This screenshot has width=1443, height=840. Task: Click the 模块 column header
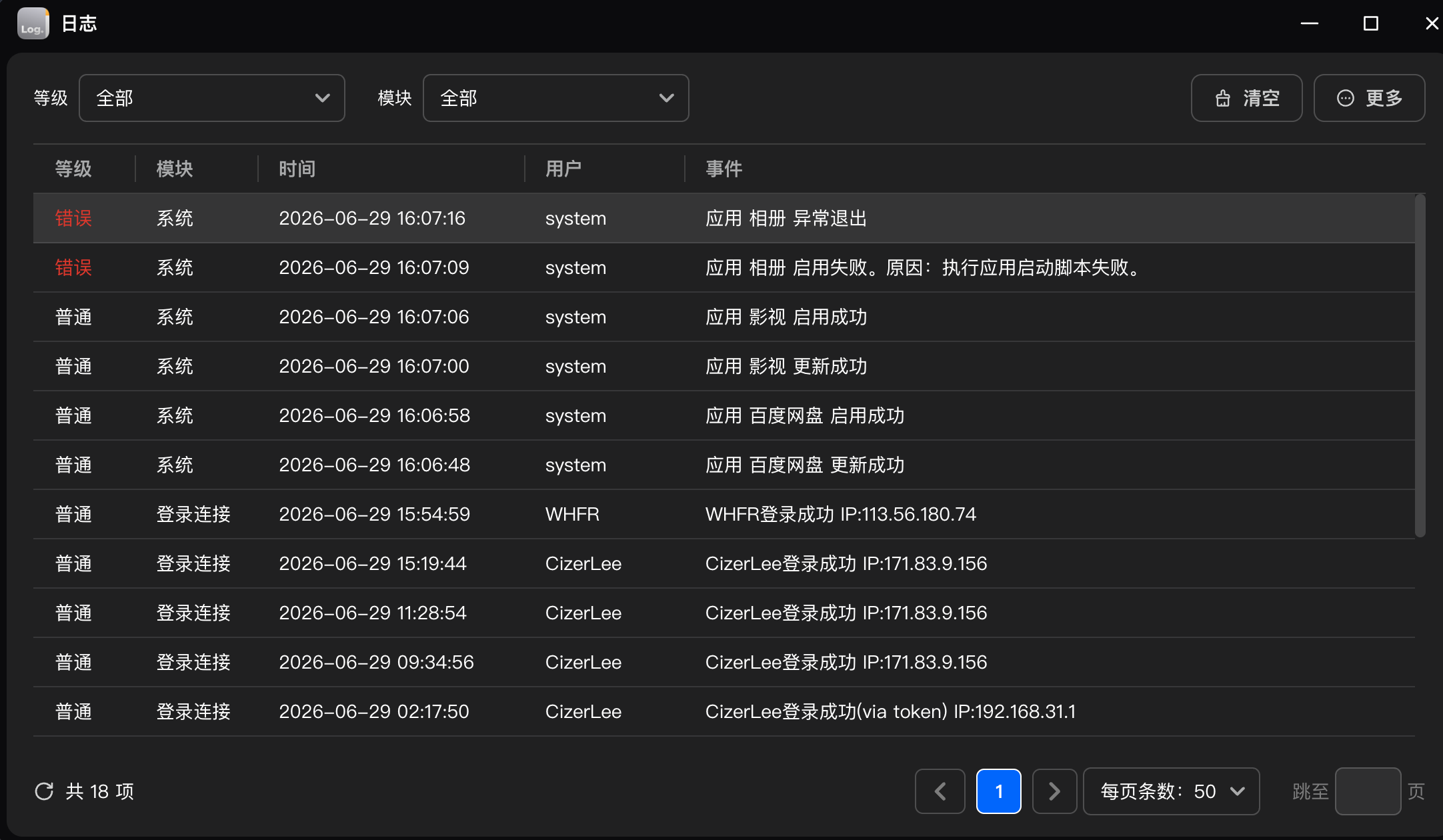(175, 169)
